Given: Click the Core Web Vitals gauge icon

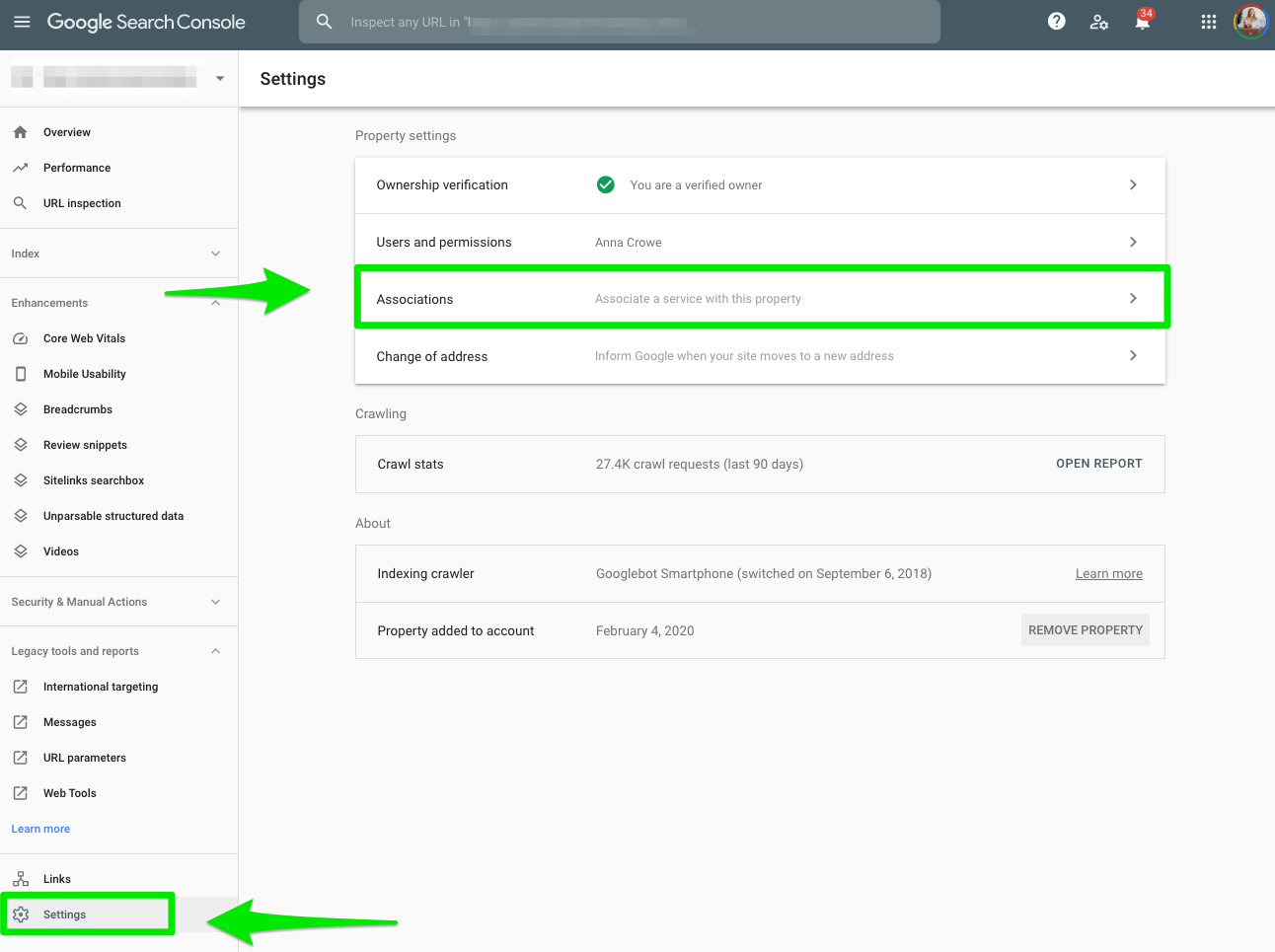Looking at the screenshot, I should point(21,338).
